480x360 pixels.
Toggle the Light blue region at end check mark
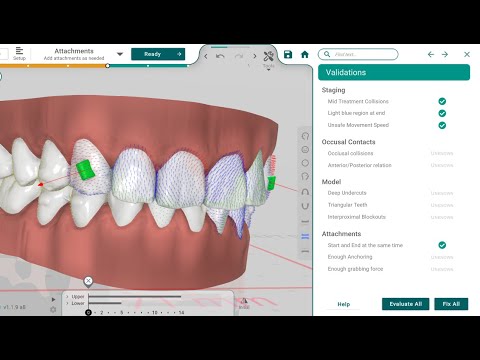(x=442, y=113)
